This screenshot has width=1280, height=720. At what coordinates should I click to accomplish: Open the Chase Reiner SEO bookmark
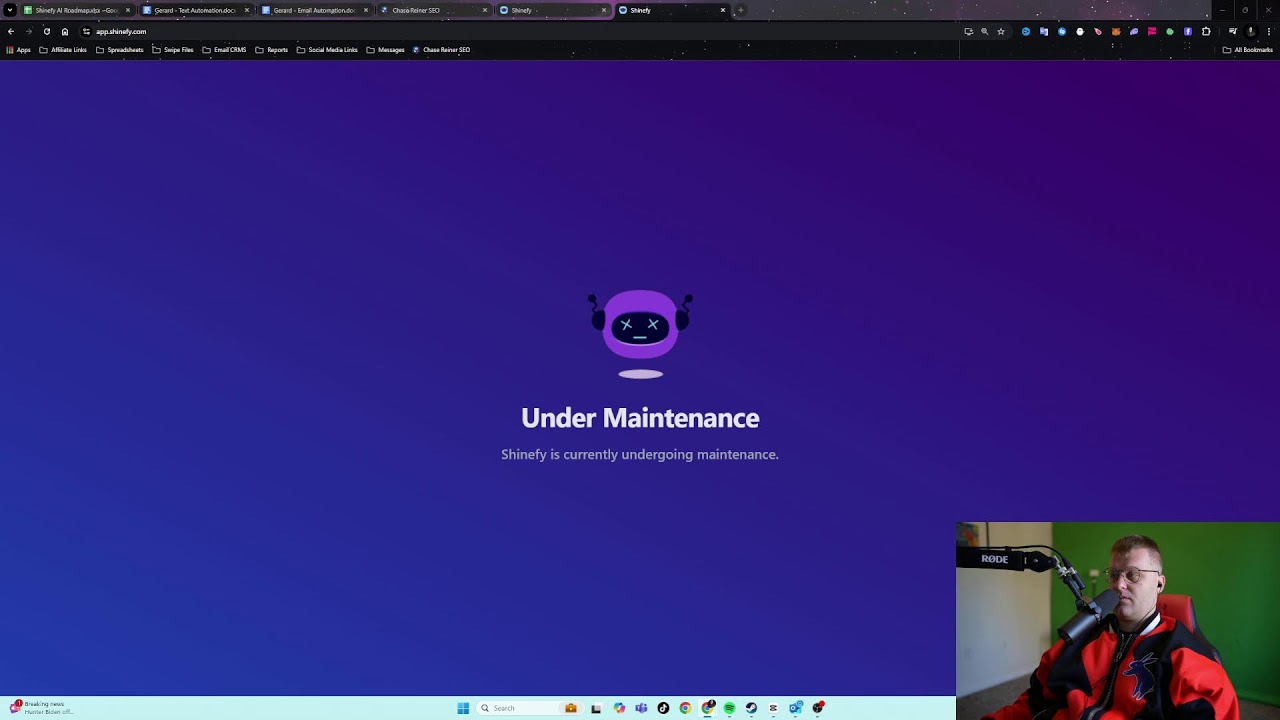pyautogui.click(x=442, y=50)
